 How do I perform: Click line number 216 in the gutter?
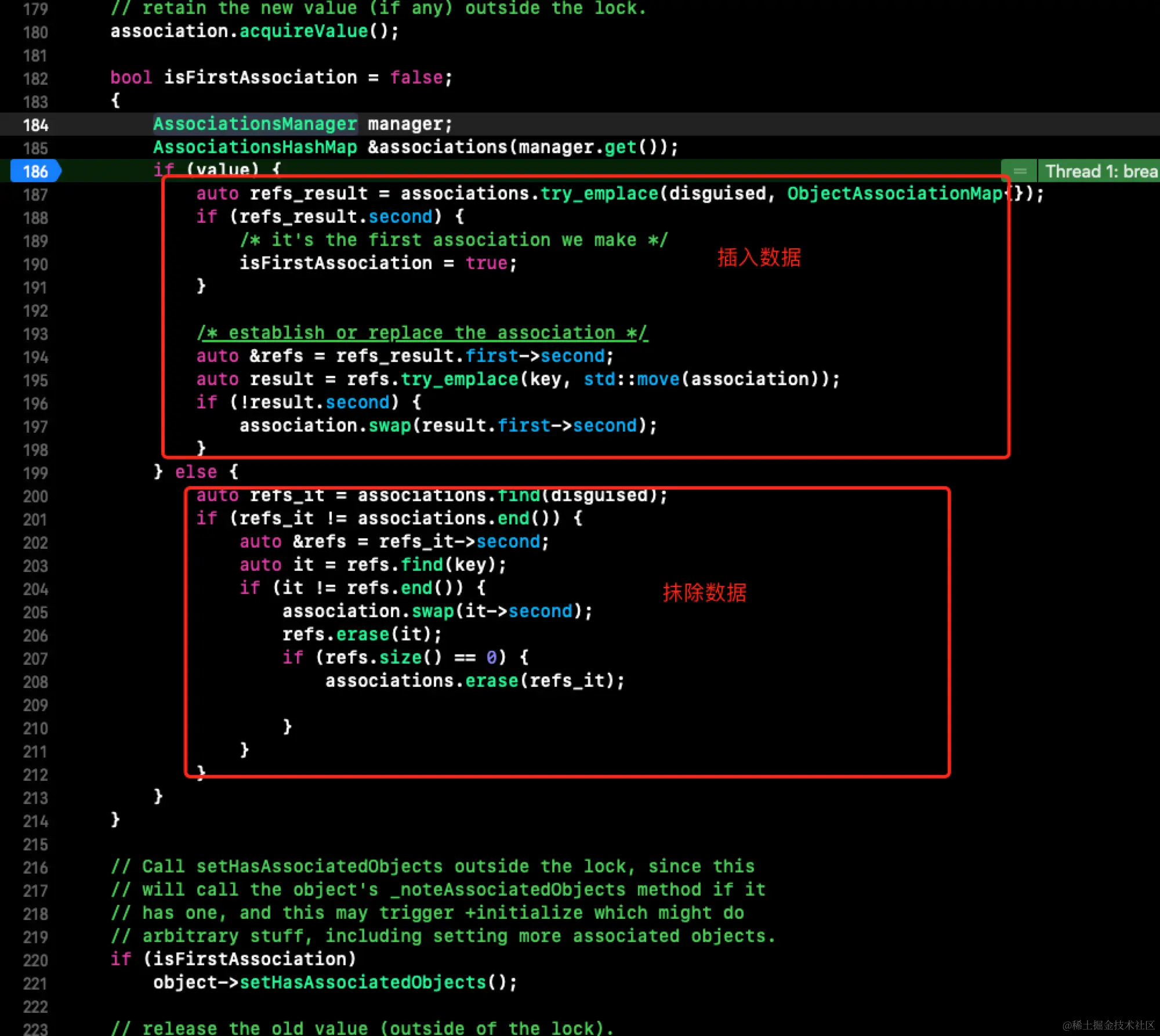coord(35,867)
